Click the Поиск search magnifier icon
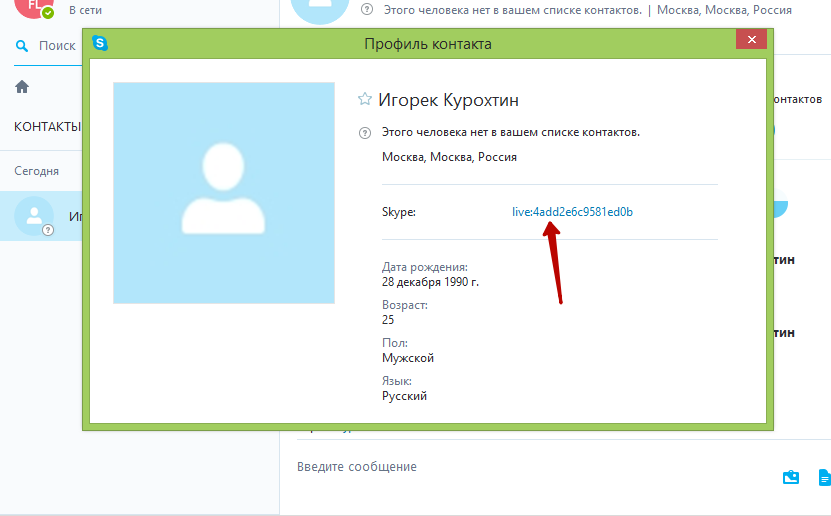 click(22, 46)
